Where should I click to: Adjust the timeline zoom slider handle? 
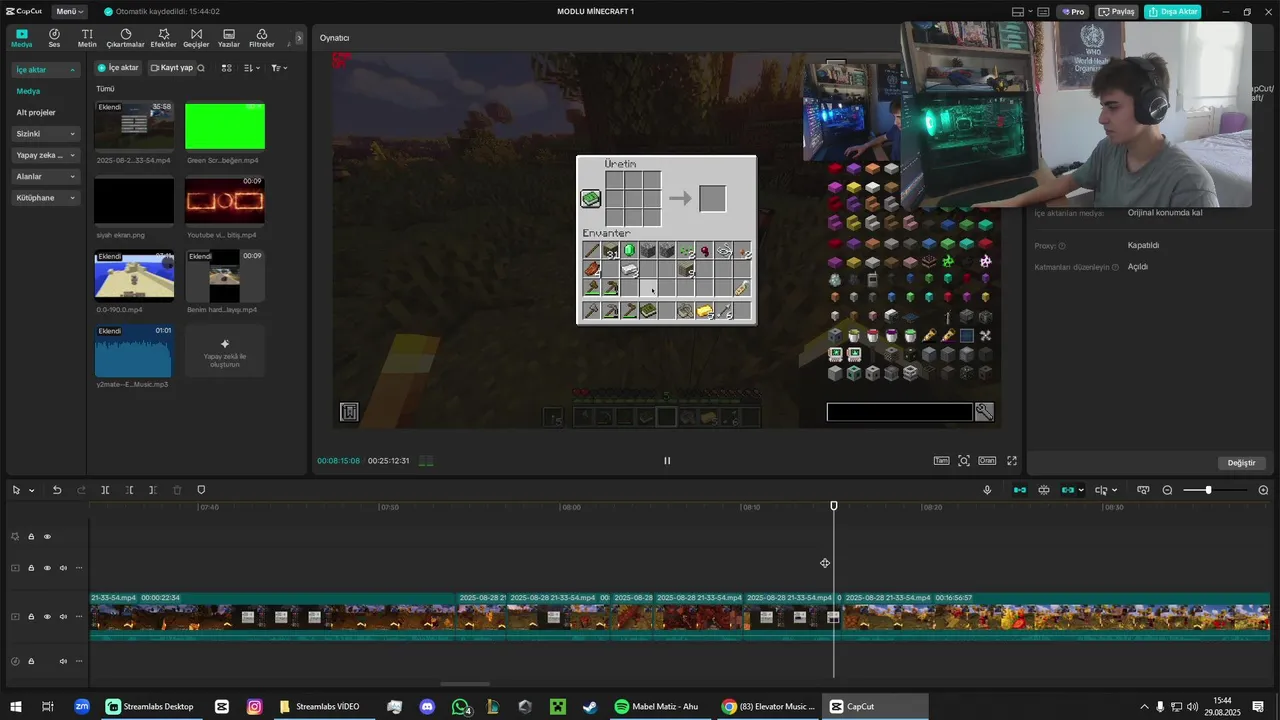coord(1208,490)
